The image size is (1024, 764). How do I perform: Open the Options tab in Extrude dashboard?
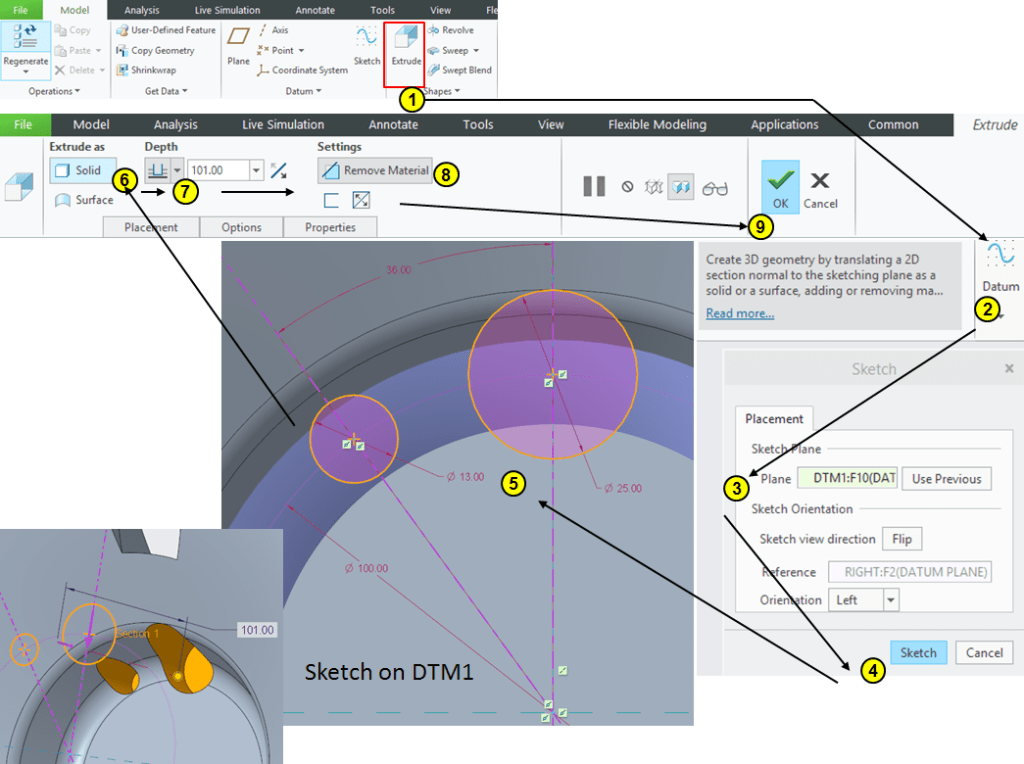point(241,227)
